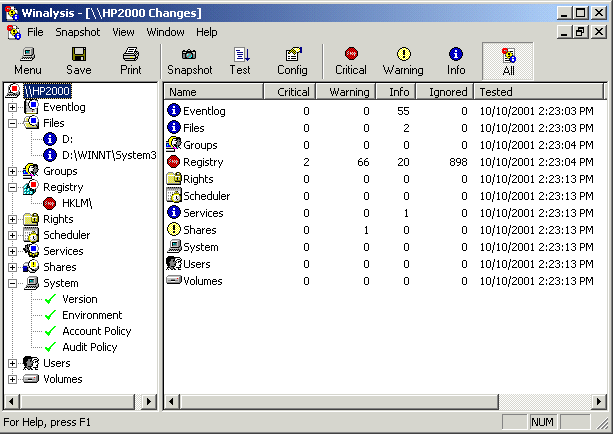Screen dimensions: 613x434
Task: Sort by the Ignored column header
Action: (445, 92)
